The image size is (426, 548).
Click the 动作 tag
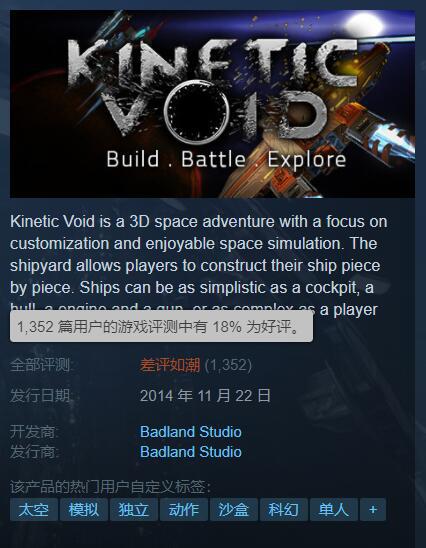click(184, 510)
